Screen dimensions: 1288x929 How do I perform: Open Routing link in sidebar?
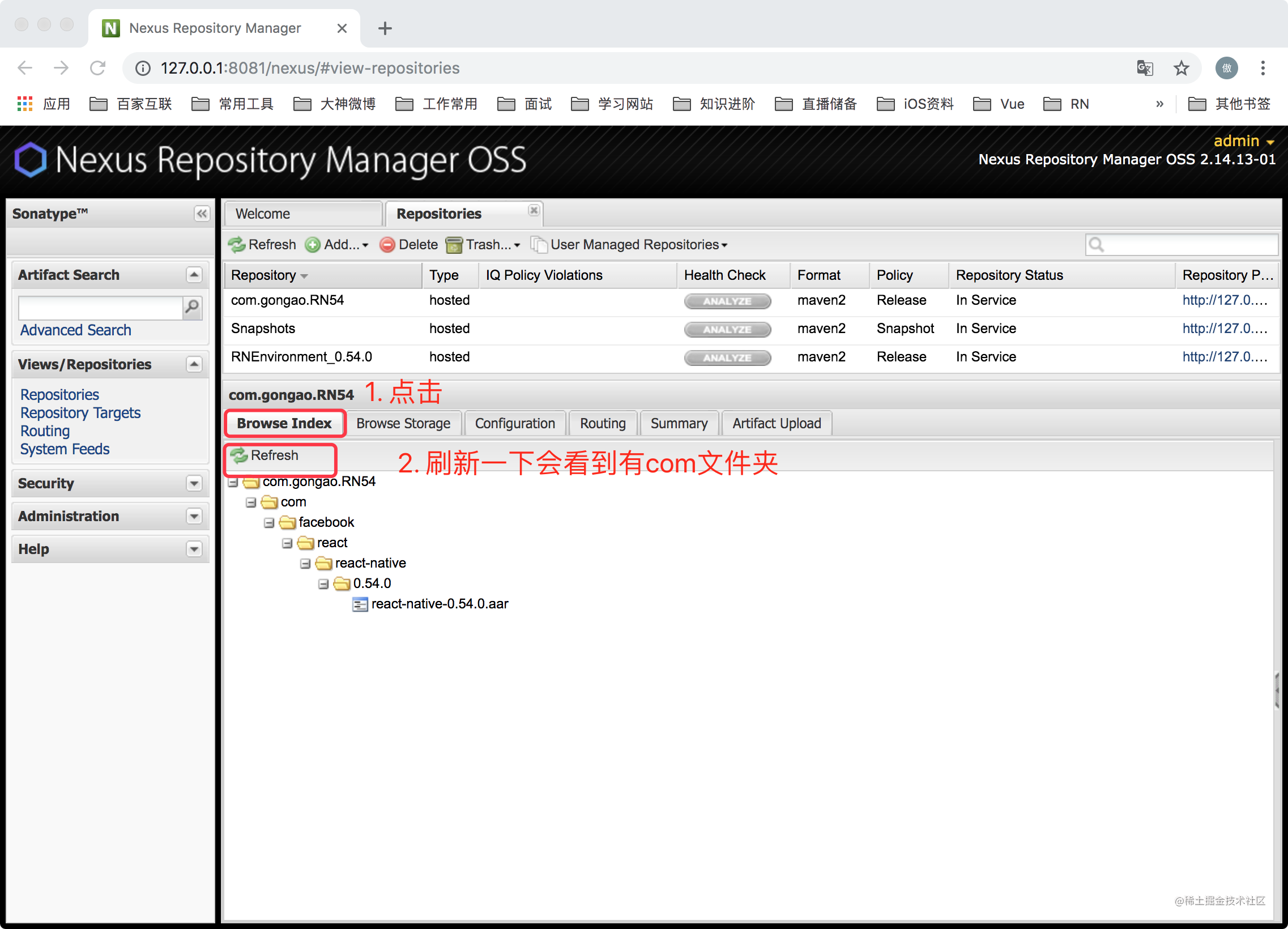pos(45,431)
